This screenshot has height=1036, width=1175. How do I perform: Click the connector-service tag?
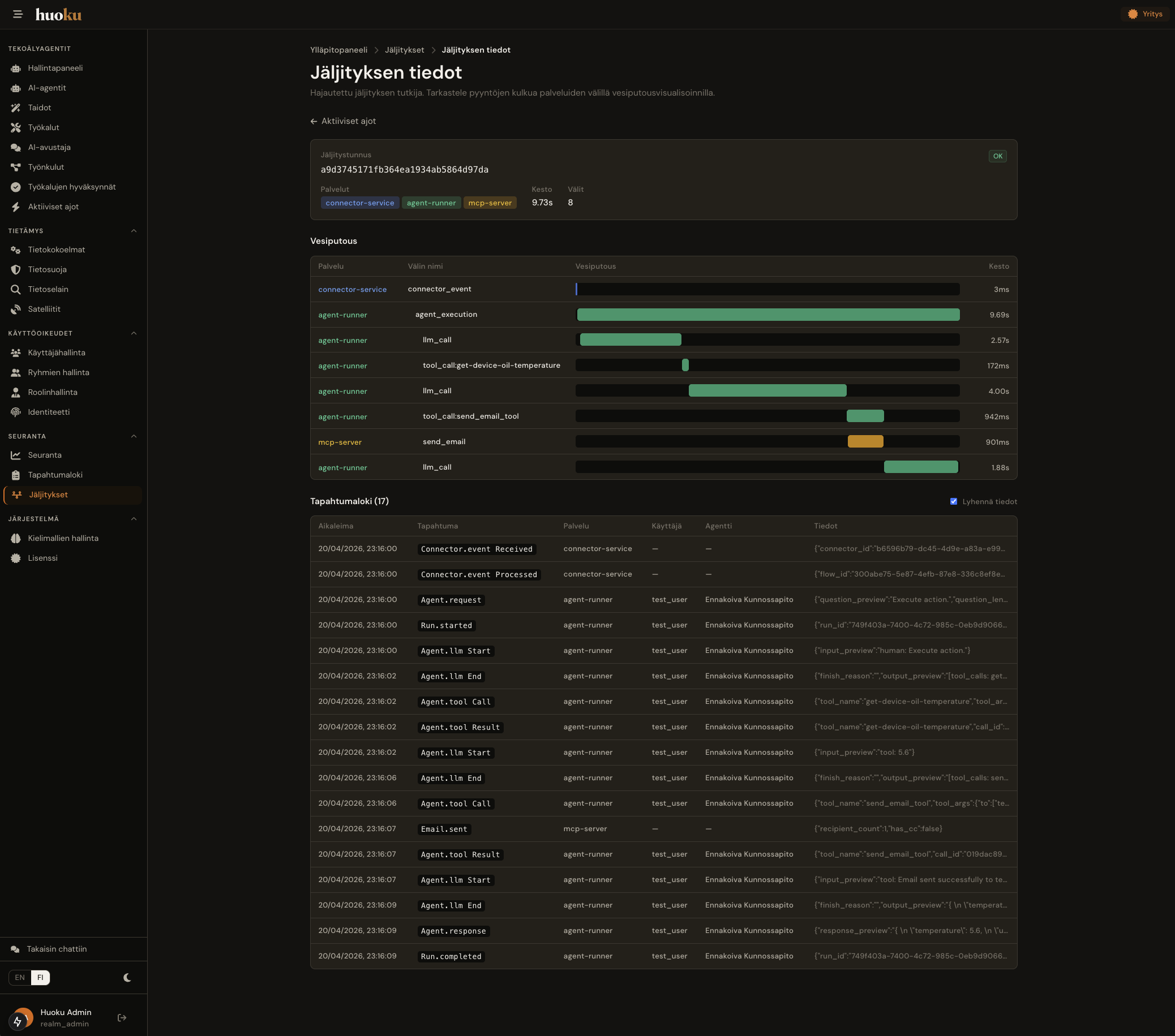360,203
